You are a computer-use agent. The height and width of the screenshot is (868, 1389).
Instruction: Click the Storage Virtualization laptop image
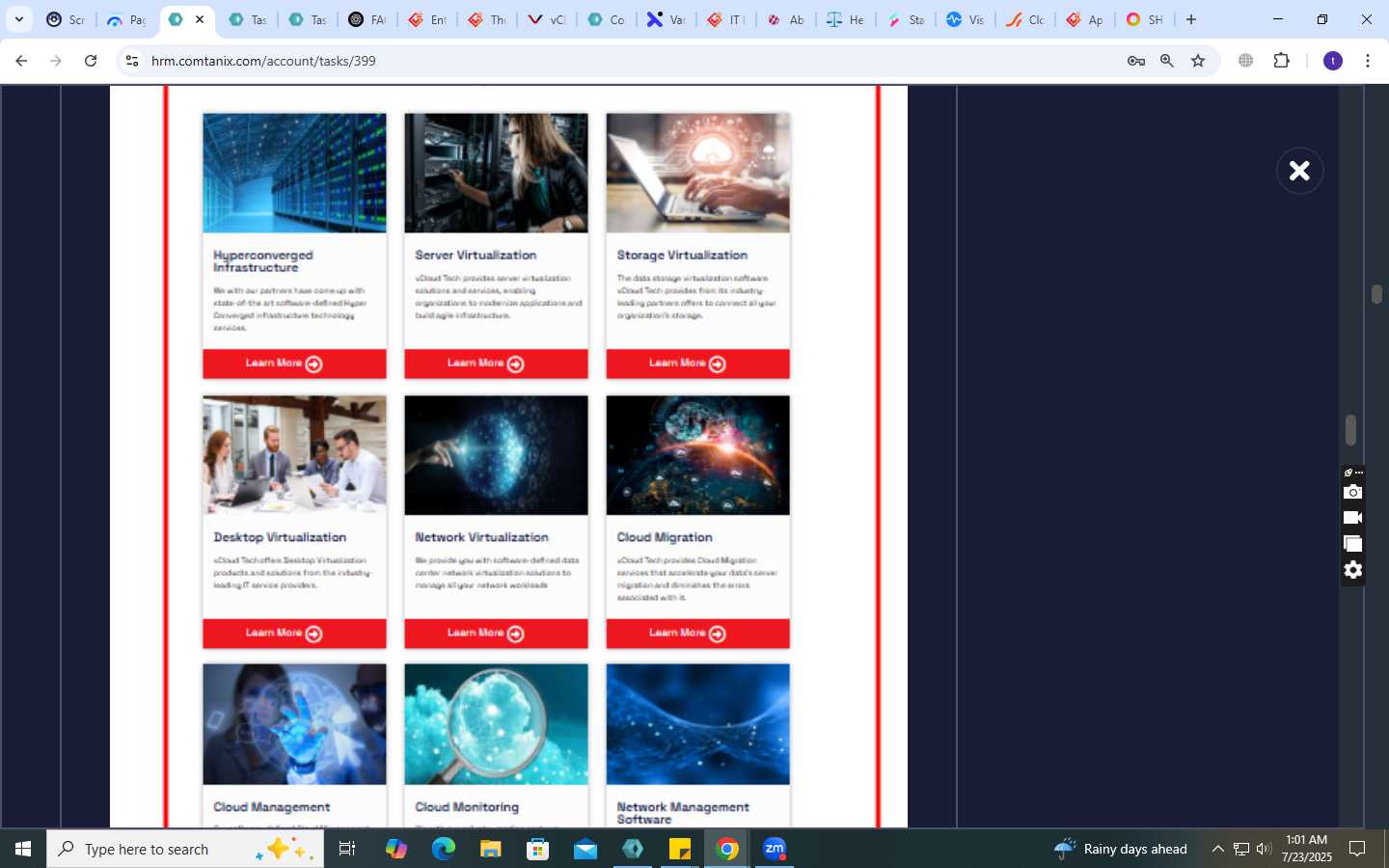(697, 173)
